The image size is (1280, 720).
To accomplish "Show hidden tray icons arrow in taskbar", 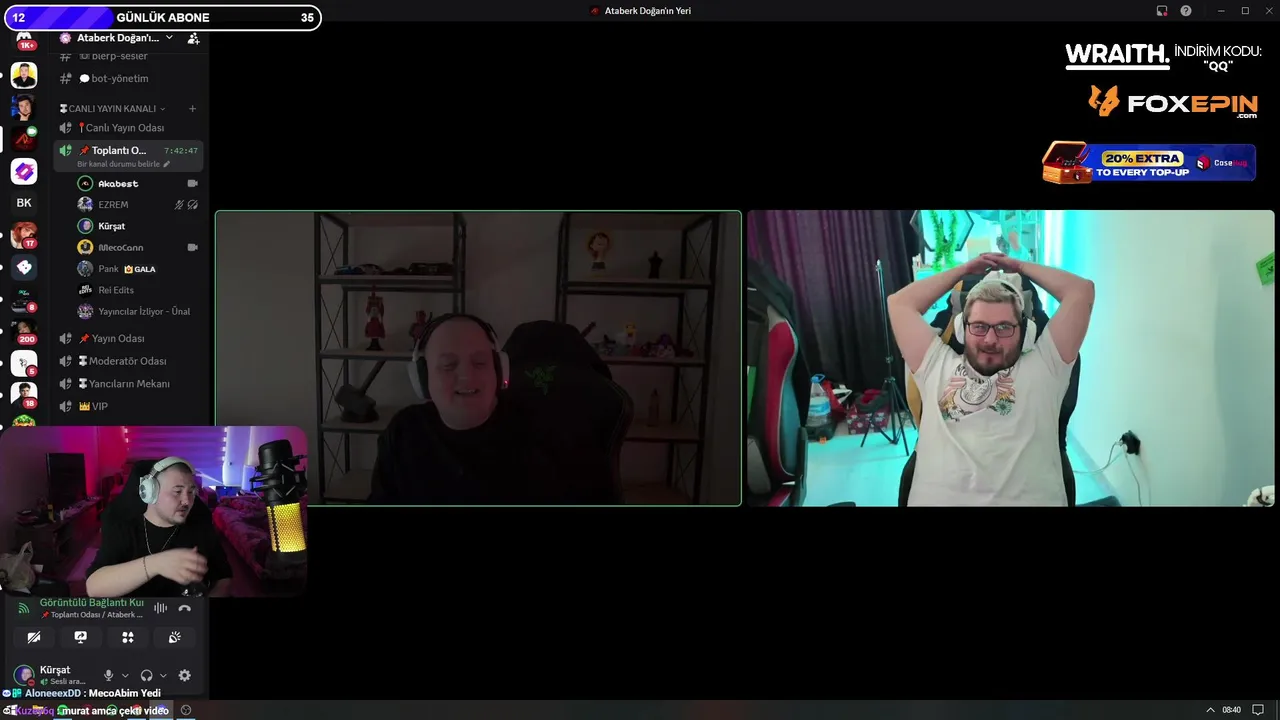I will pyautogui.click(x=1210, y=710).
